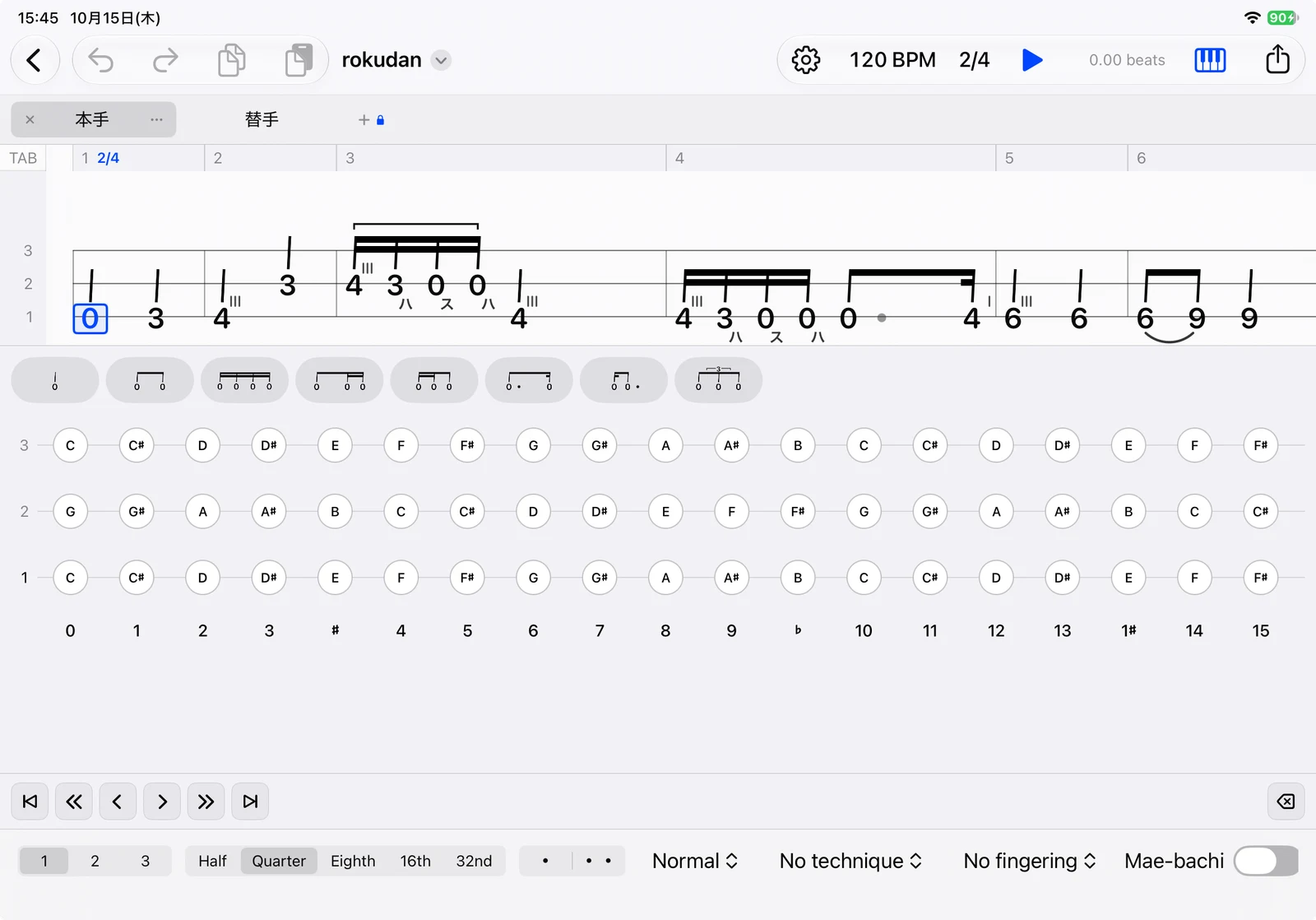Select the 16th note duration
The image size is (1316, 920).
click(415, 861)
